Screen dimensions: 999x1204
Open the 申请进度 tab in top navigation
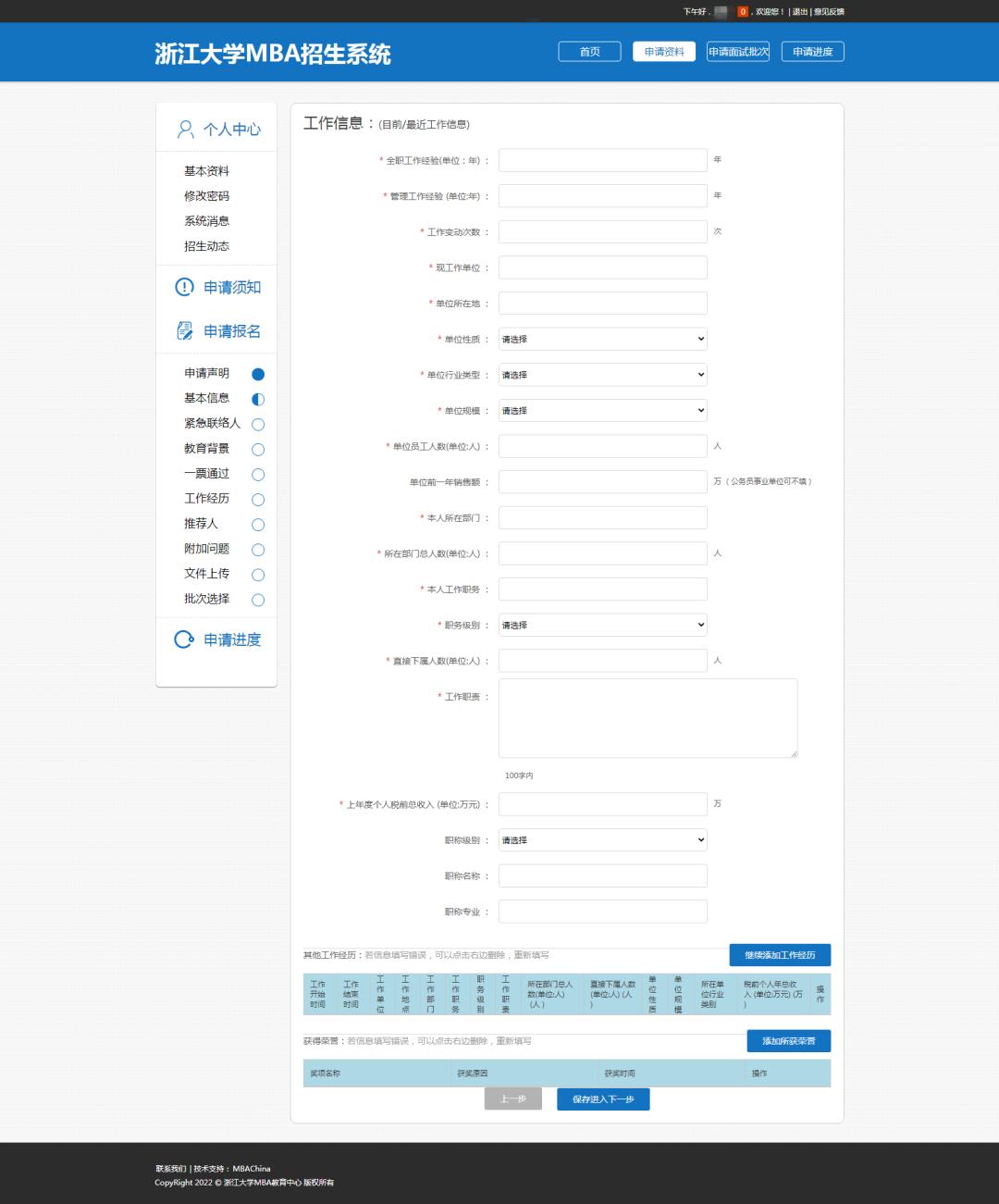pyautogui.click(x=811, y=51)
